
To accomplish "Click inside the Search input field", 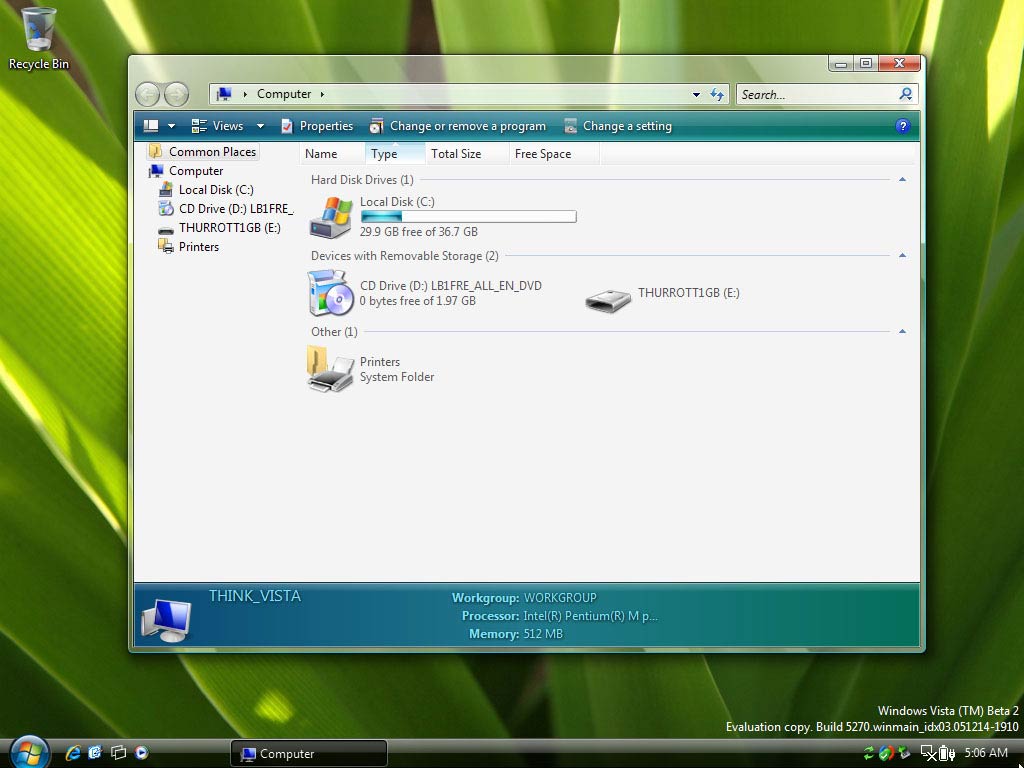I will pos(818,95).
